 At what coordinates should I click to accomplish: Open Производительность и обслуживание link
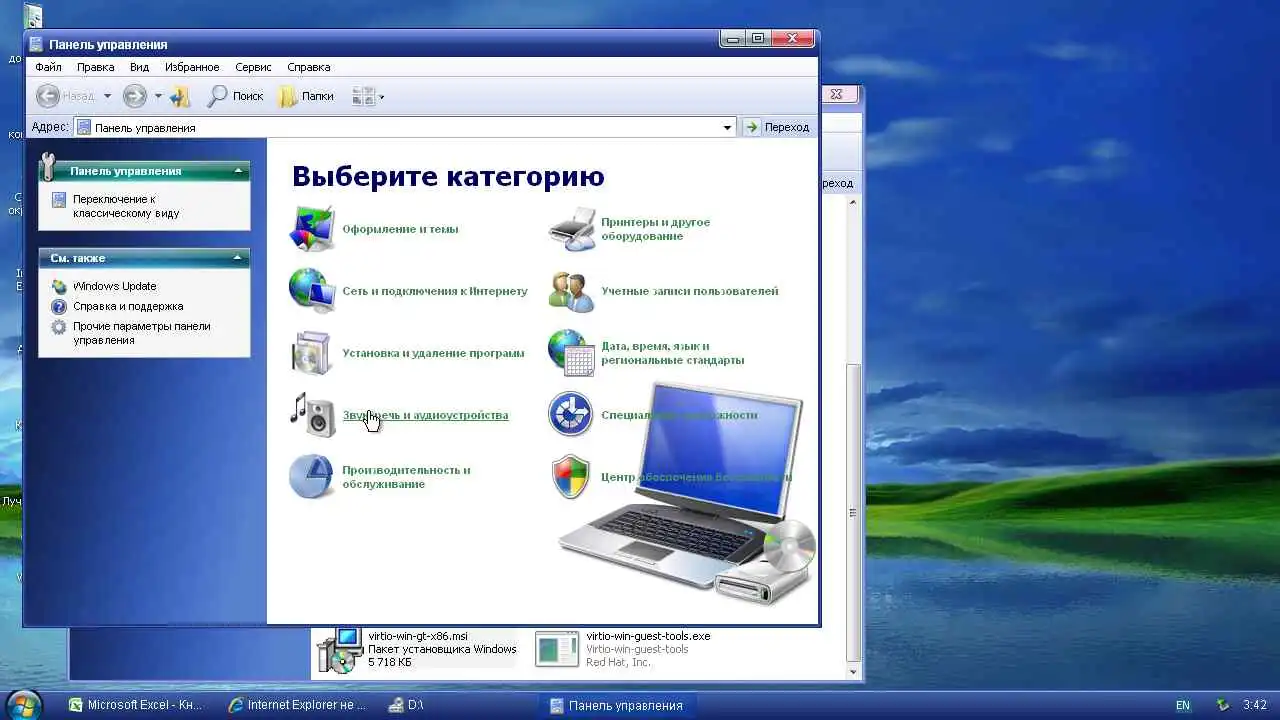406,477
